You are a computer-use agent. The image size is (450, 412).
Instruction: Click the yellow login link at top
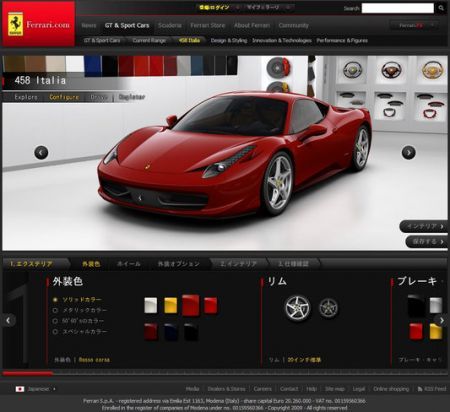pyautogui.click(x=214, y=7)
